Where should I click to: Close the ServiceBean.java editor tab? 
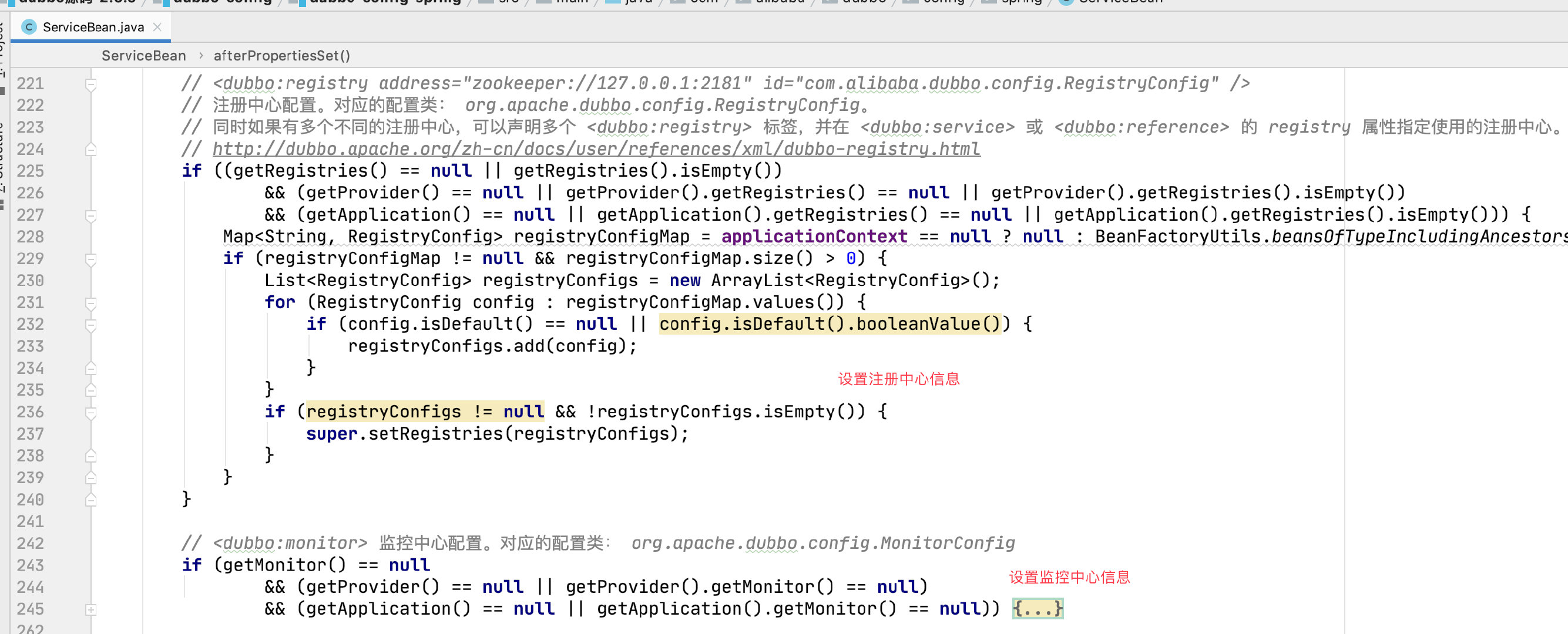coord(157,27)
